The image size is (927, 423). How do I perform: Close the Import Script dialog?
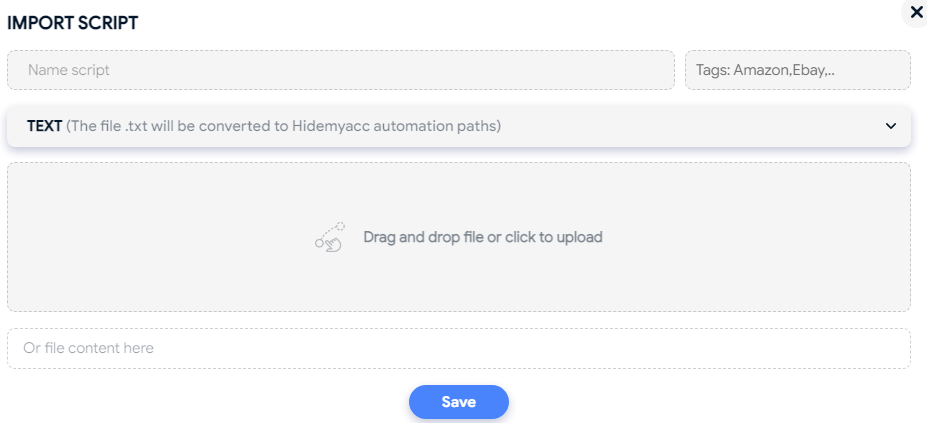(x=917, y=12)
